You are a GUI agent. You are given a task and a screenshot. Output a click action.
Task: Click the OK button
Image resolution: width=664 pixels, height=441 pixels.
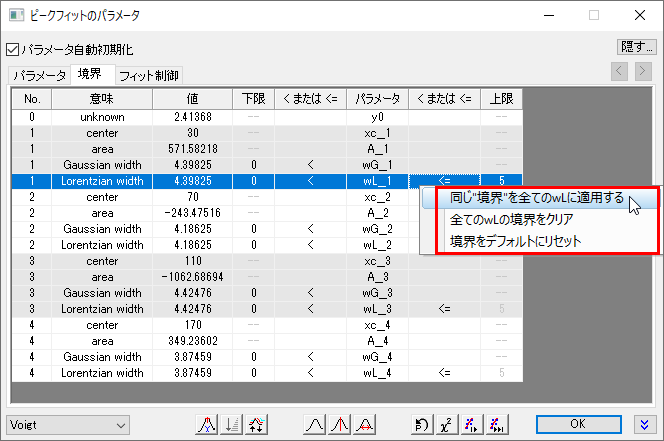[x=578, y=424]
